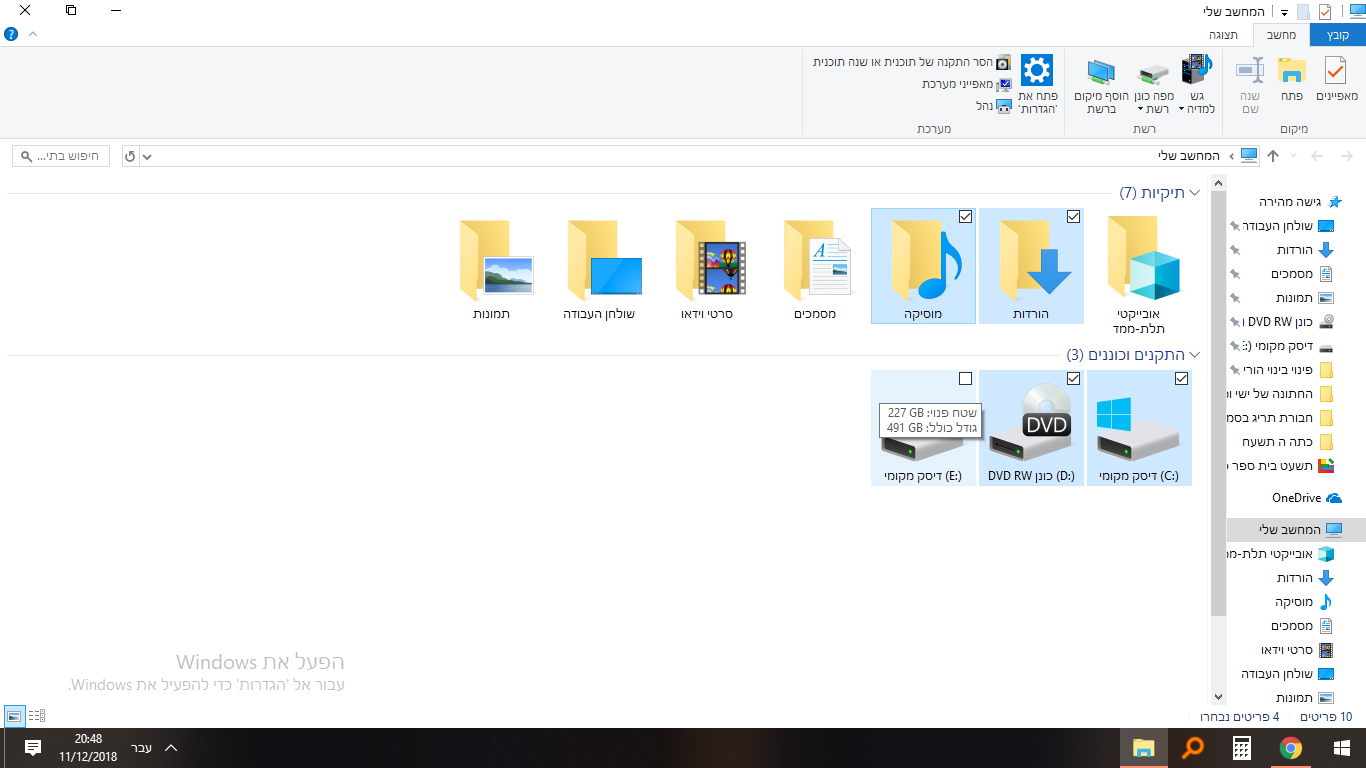Click the עבר language indicator in taskbar
1366x768 pixels.
point(142,748)
